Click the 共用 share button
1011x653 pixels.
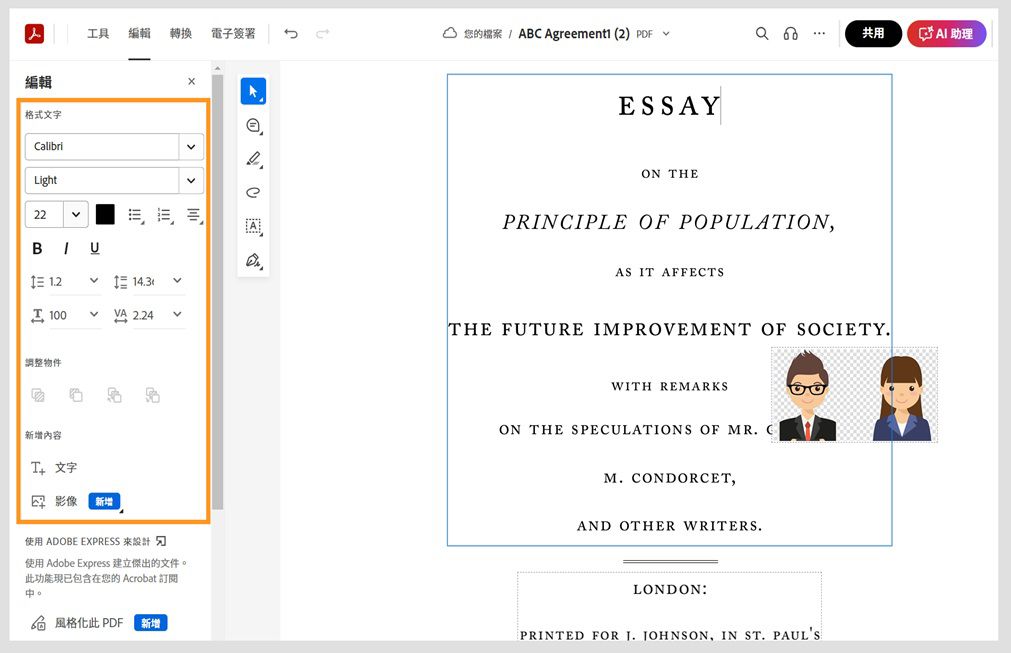pos(872,33)
